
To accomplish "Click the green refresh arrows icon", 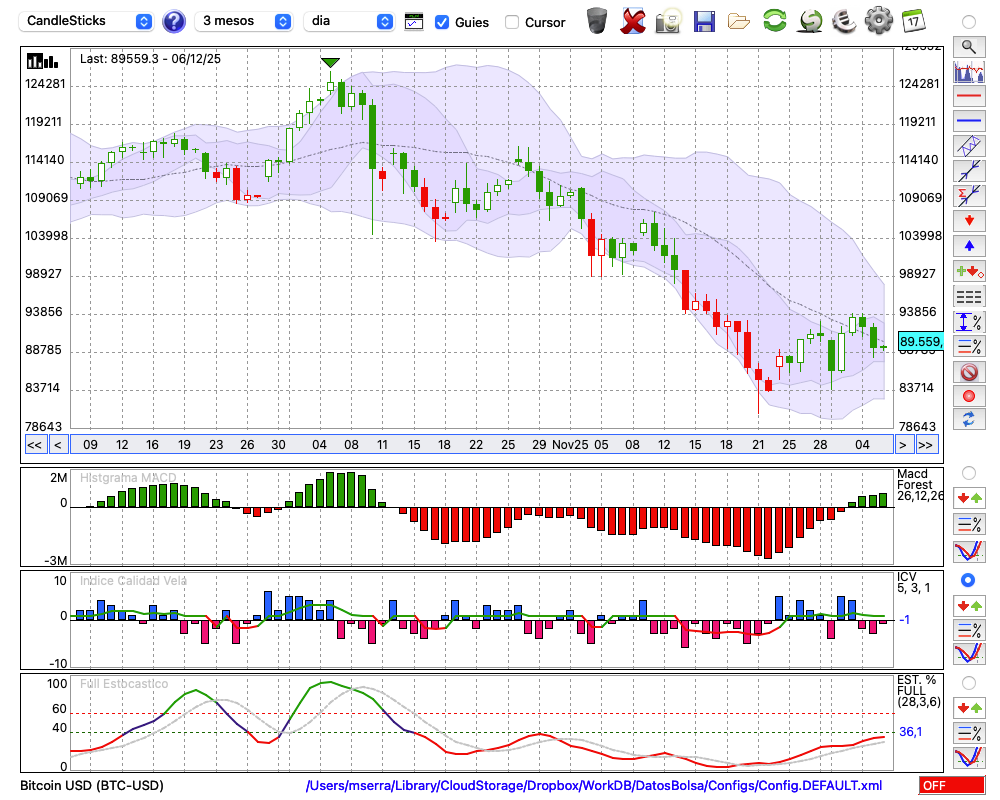I will click(x=774, y=20).
